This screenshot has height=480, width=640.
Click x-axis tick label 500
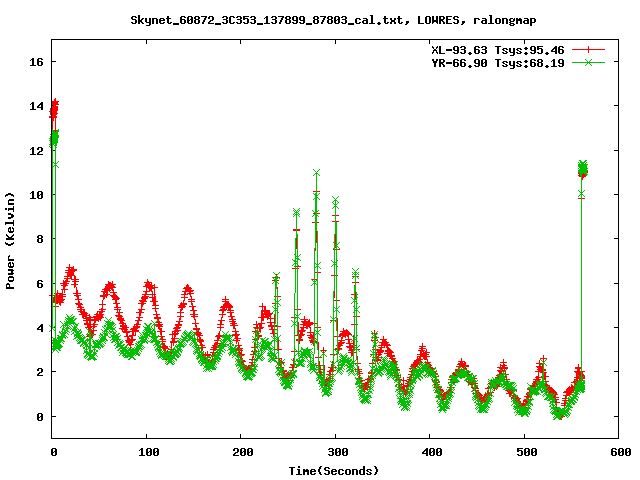(527, 452)
